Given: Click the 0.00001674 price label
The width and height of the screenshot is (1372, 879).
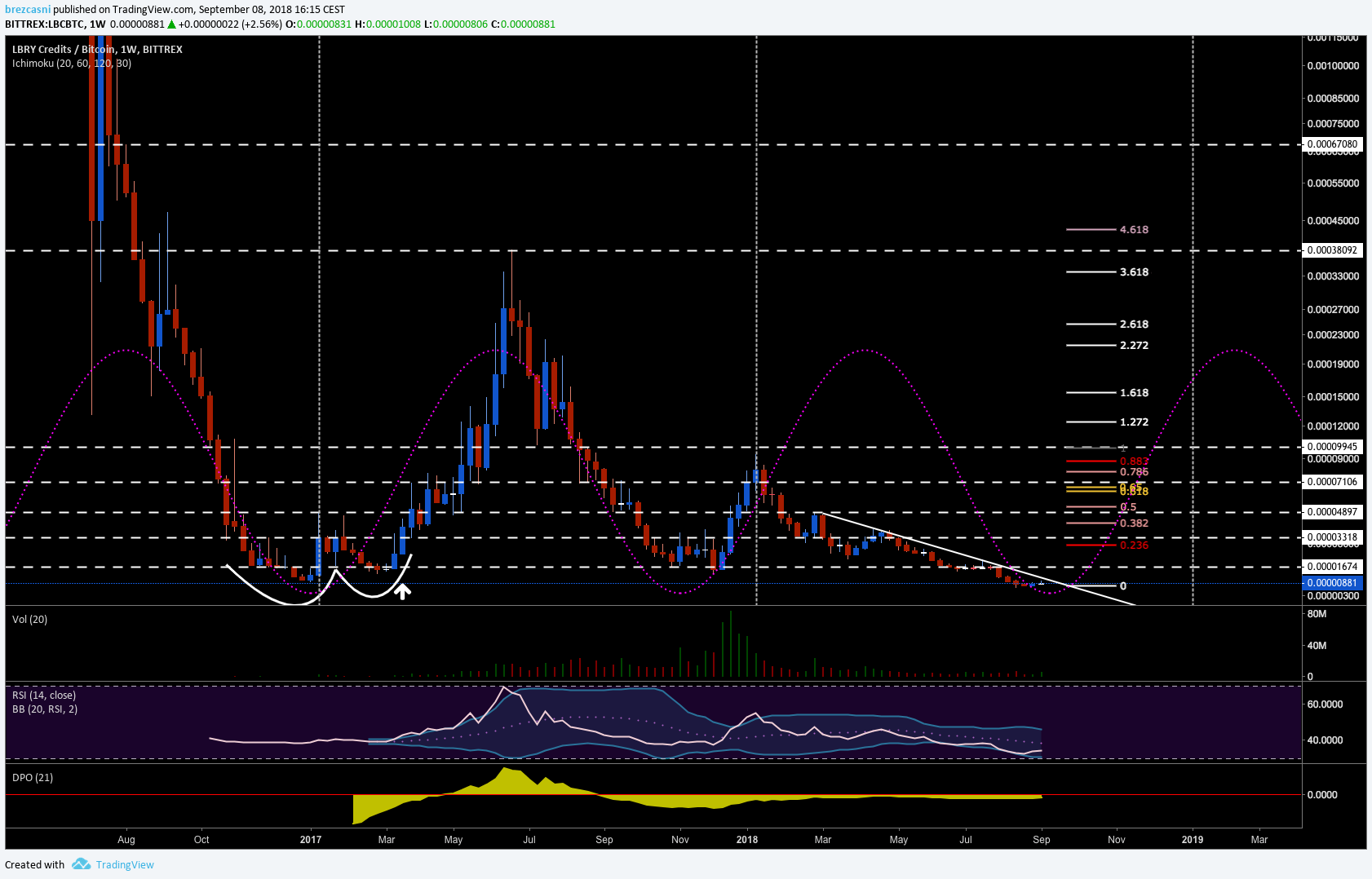Looking at the screenshot, I should coord(1333,567).
